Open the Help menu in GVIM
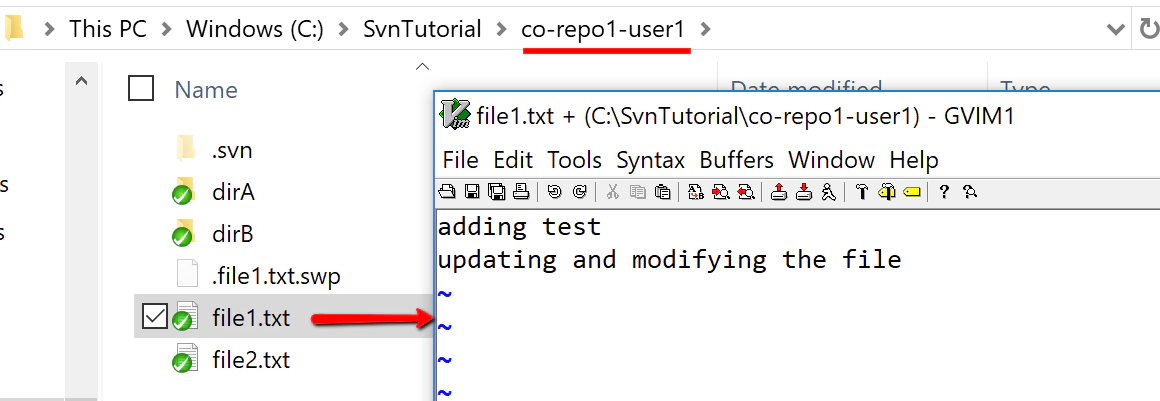Screen dimensions: 1160x401 [x=914, y=160]
